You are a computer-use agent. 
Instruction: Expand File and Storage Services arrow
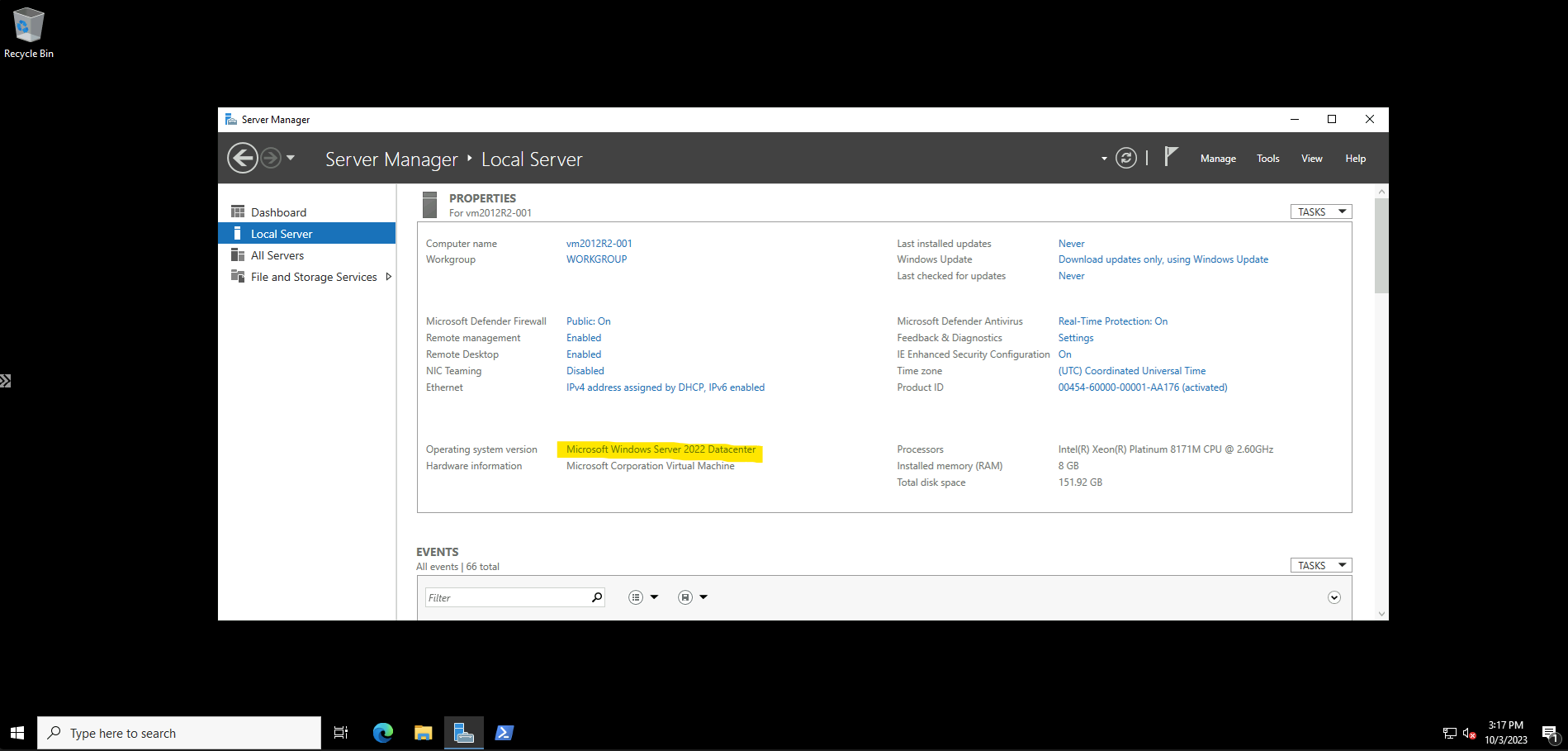coord(389,277)
